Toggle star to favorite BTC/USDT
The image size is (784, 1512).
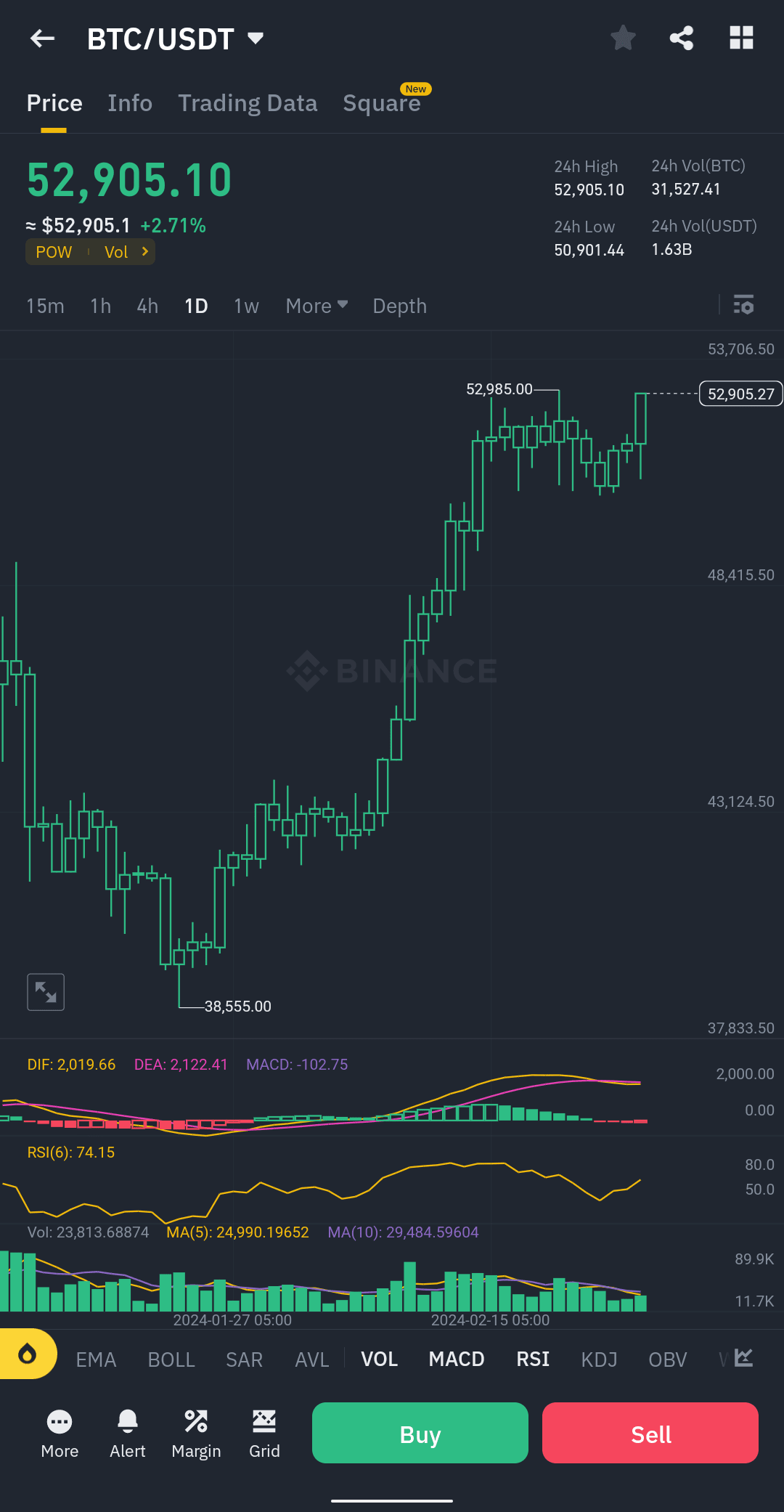click(x=623, y=38)
